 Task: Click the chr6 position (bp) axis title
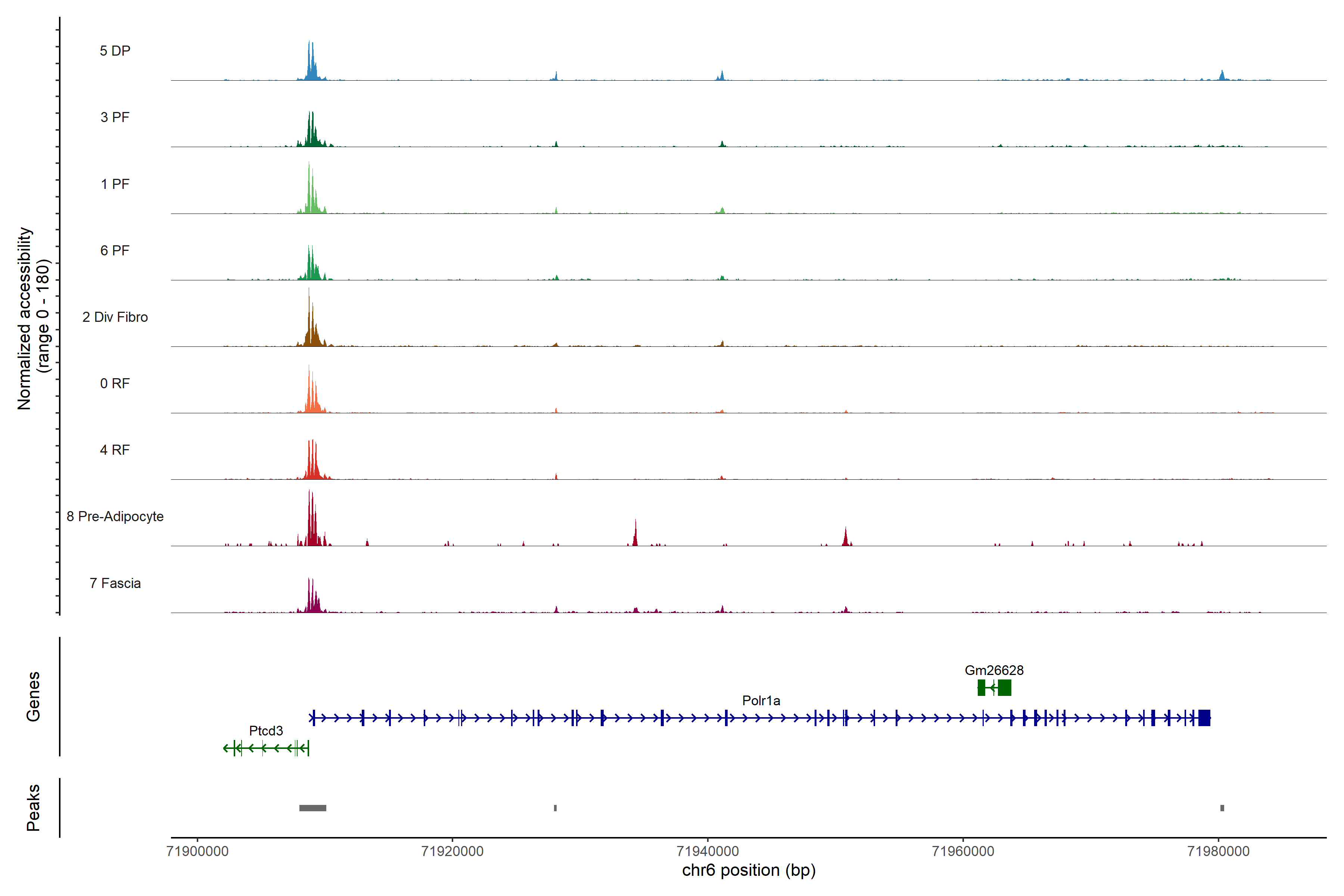point(749,870)
